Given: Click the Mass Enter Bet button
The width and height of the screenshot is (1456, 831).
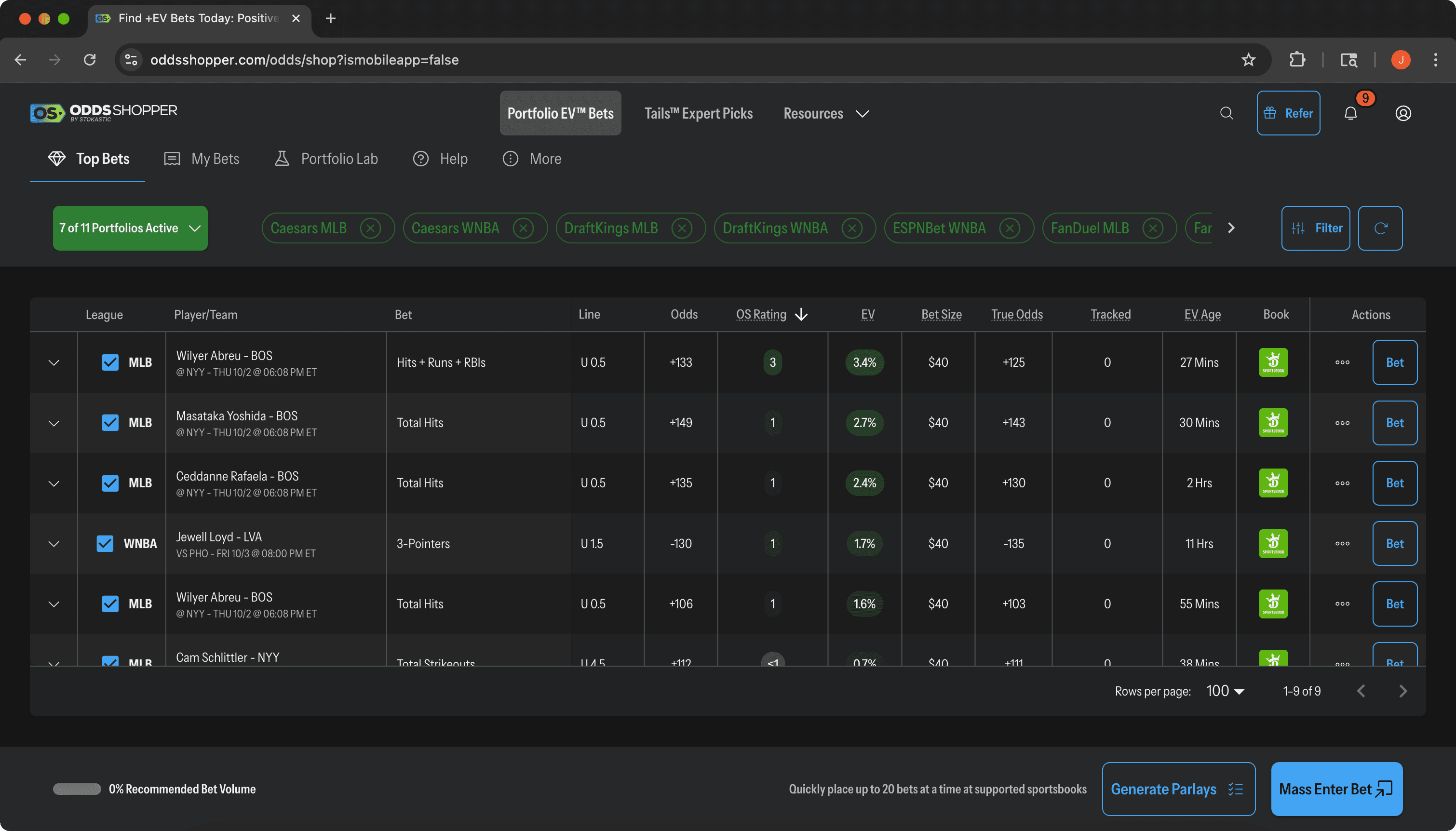Looking at the screenshot, I should (1336, 789).
